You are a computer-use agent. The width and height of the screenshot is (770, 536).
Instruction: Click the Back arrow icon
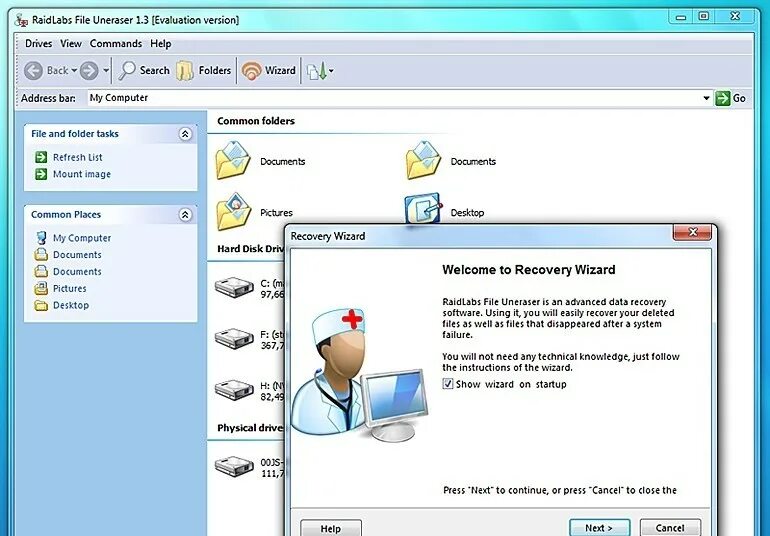pos(33,71)
